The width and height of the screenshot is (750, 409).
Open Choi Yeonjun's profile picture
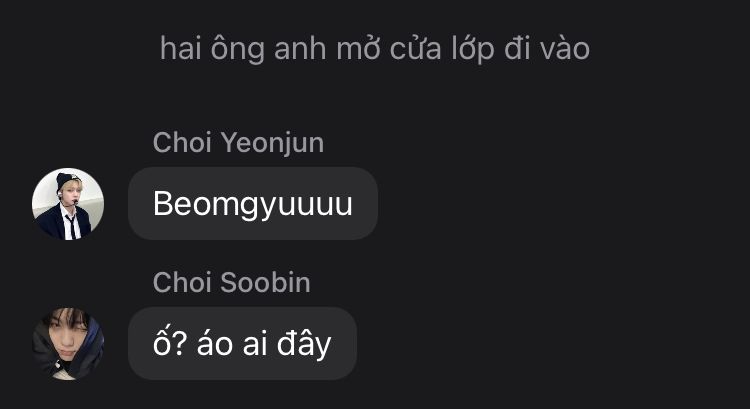(67, 204)
